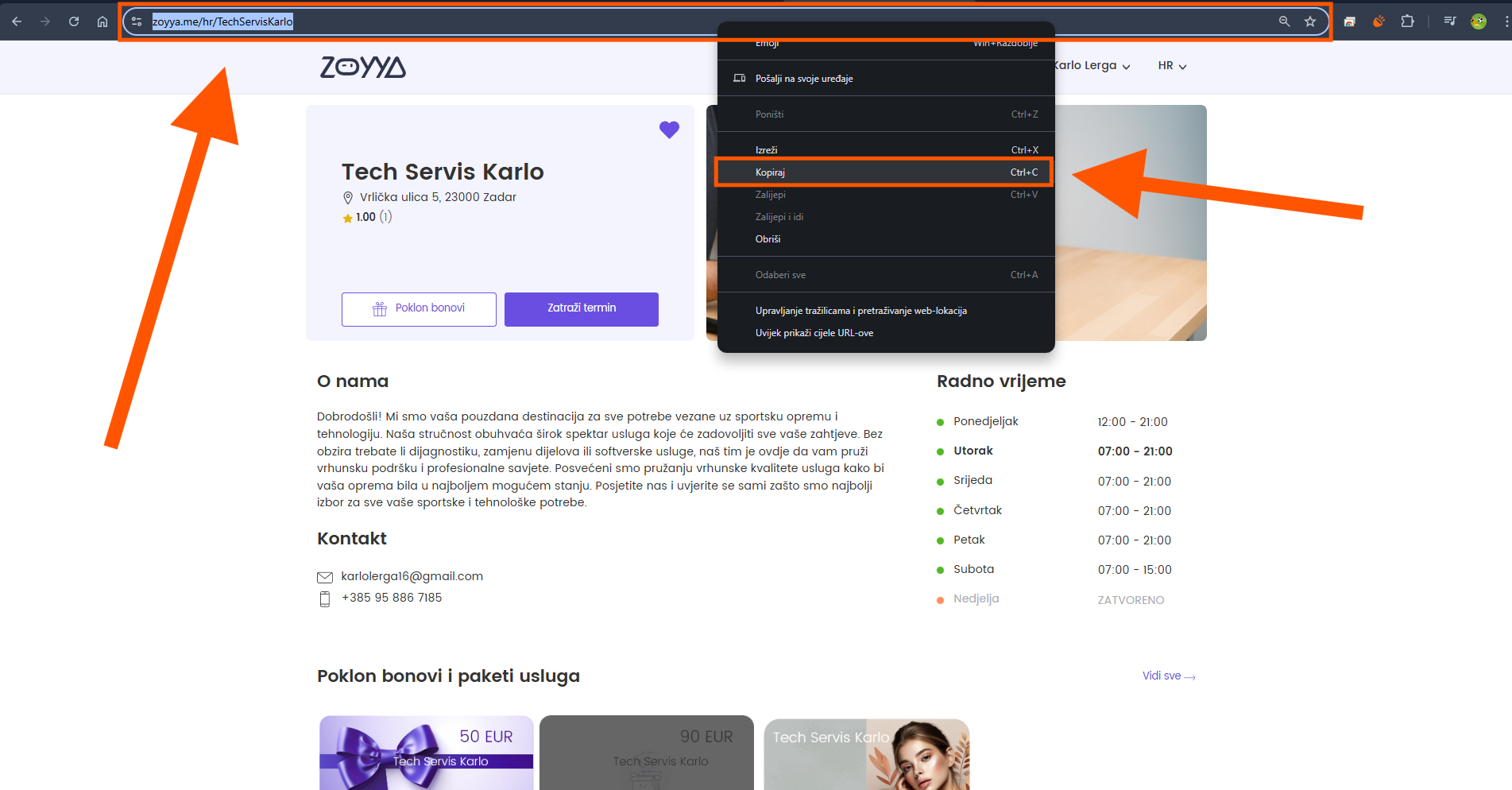The image size is (1512, 790).
Task: Click the Poklon bonovi button
Action: [x=419, y=308]
